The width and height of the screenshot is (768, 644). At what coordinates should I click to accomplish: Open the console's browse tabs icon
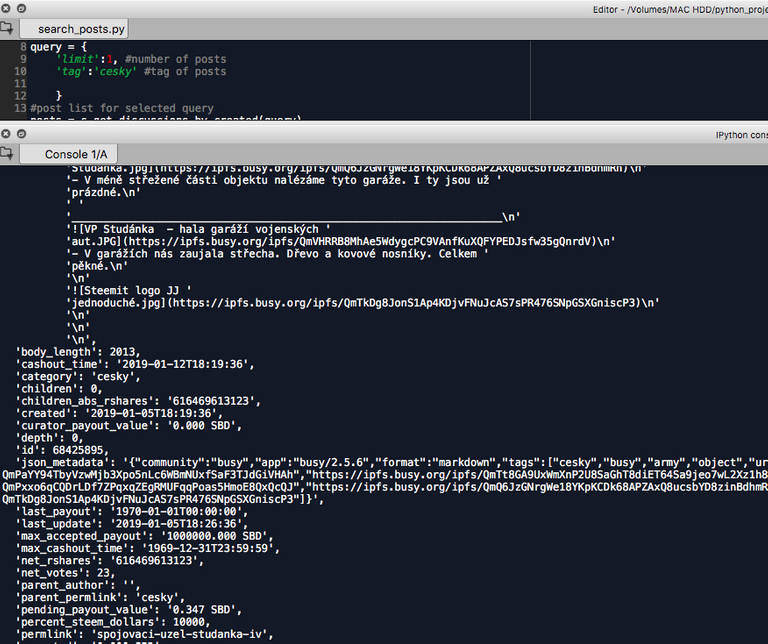point(7,153)
